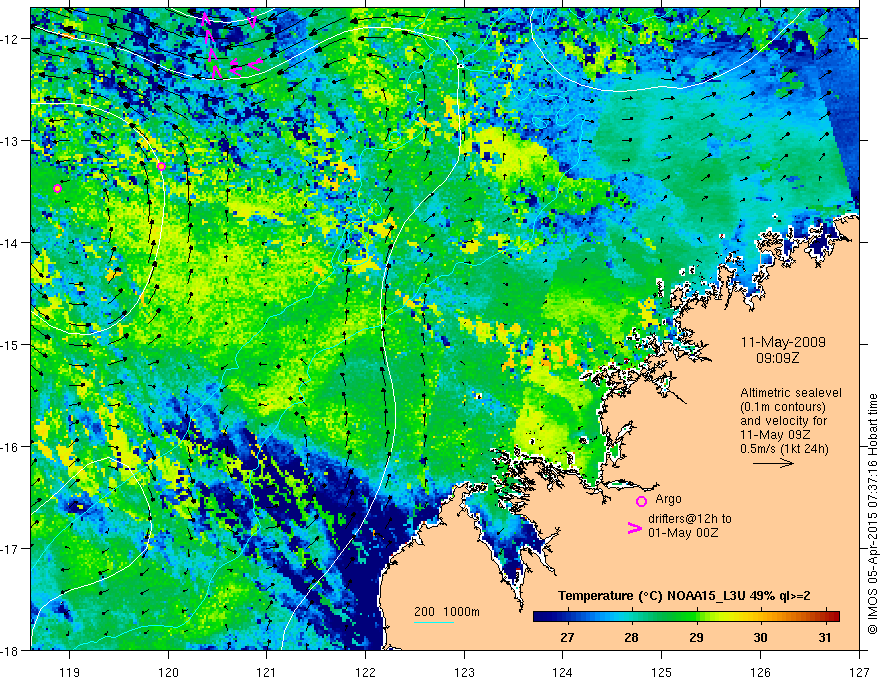Click the latitude axis label '-13'
The image size is (880, 680).
[x=12, y=141]
